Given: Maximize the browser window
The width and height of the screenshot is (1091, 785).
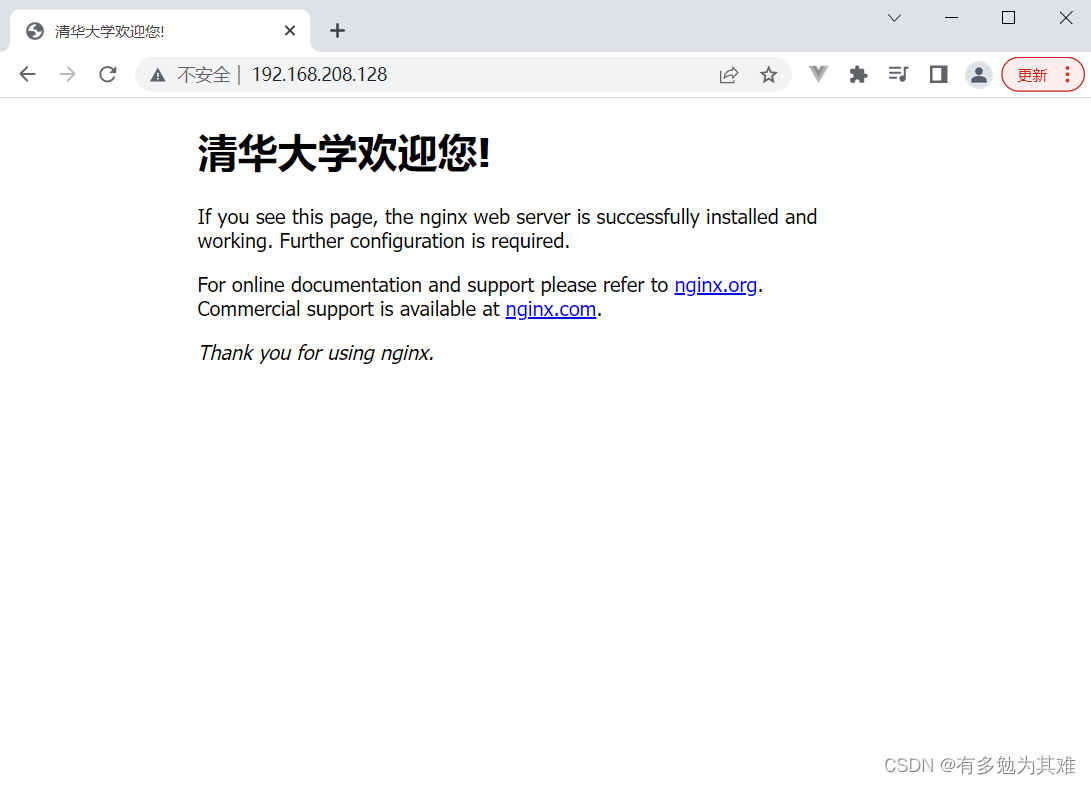Looking at the screenshot, I should [1008, 18].
